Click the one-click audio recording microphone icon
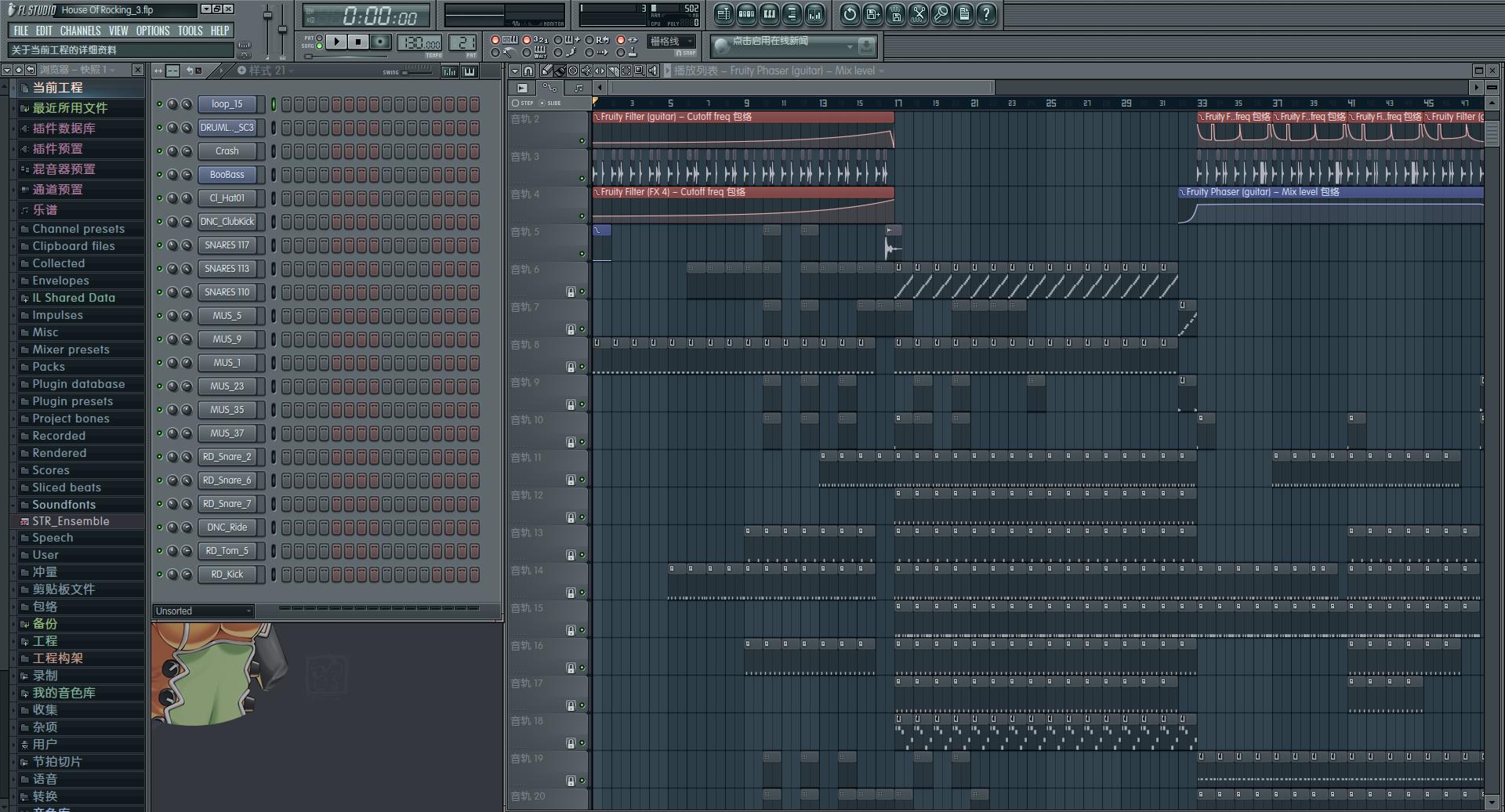1505x812 pixels. click(941, 13)
